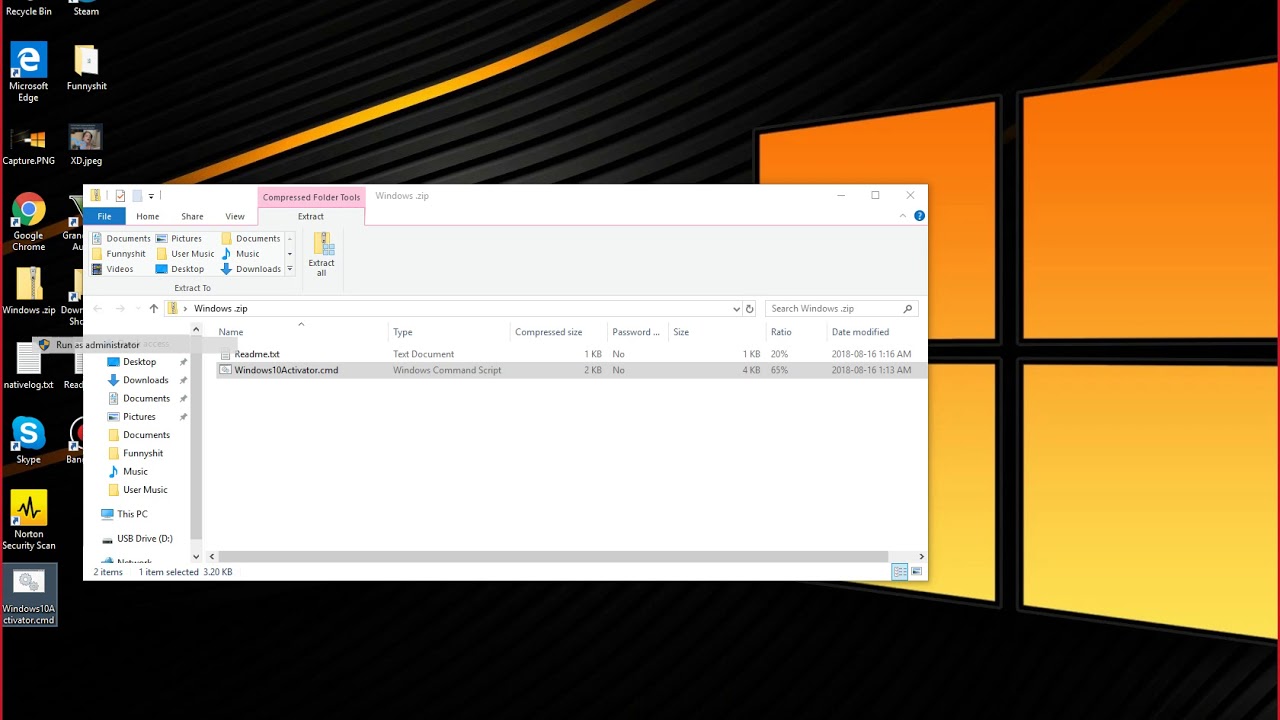Refresh the Windows .zip folder view

coord(750,309)
